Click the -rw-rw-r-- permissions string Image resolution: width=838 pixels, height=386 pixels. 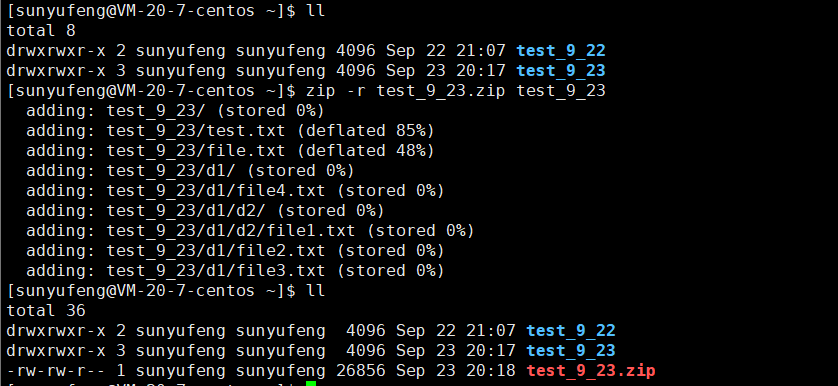tap(56, 370)
